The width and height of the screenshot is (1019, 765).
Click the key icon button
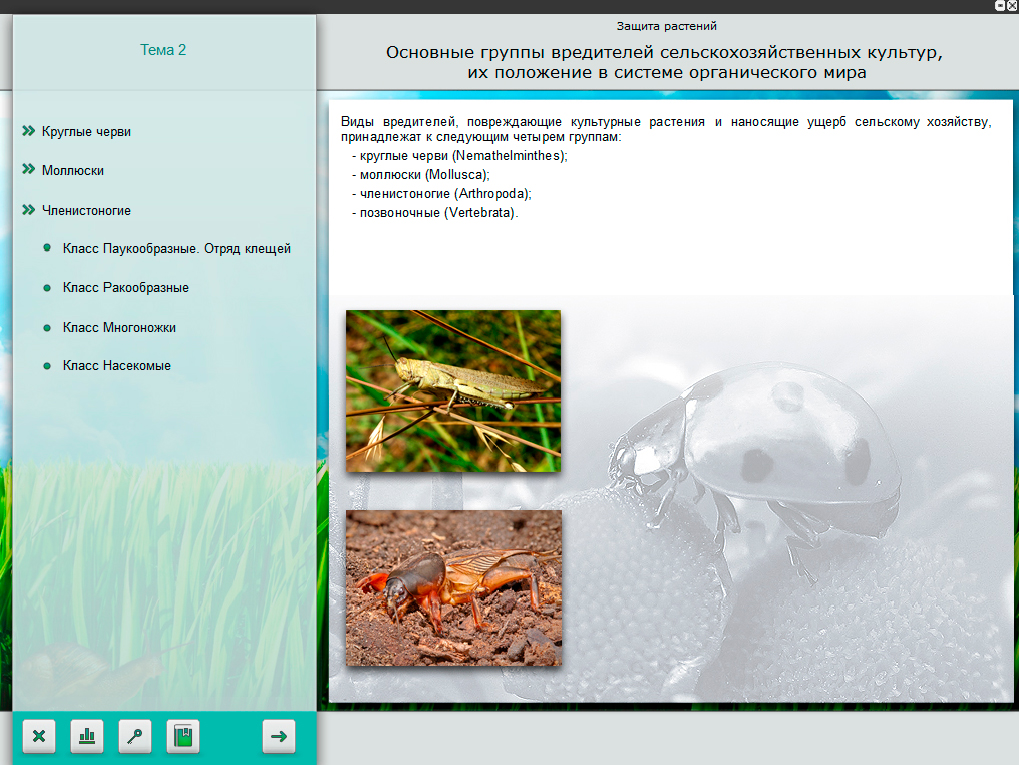(135, 736)
